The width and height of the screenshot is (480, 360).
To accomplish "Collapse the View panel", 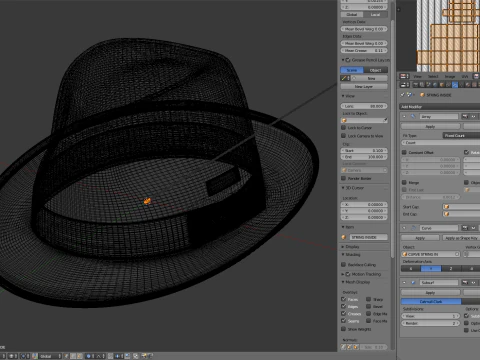I will pos(343,96).
